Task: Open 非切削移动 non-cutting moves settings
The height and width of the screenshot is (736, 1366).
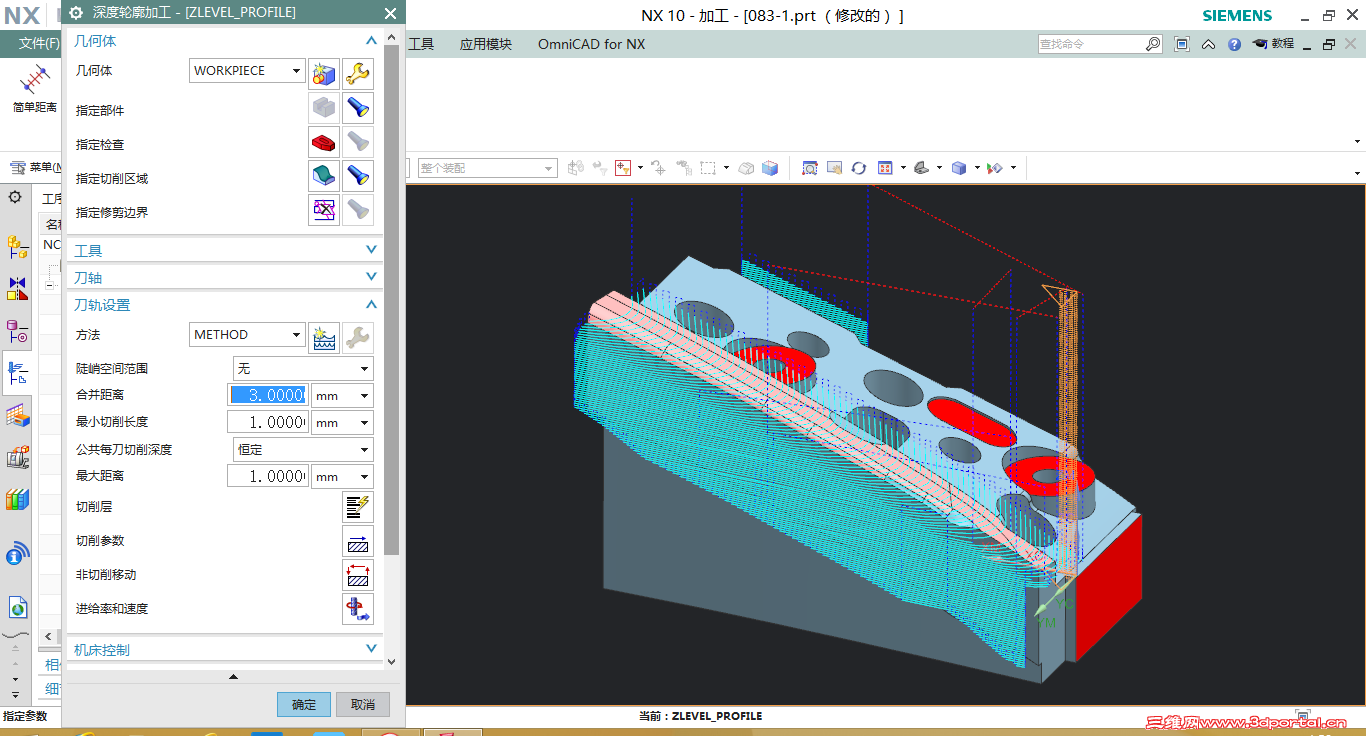Action: click(357, 575)
